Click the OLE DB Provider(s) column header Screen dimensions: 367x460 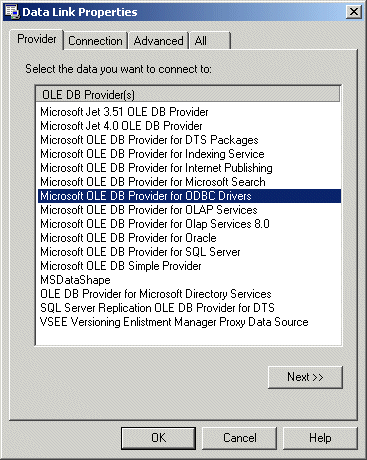pyautogui.click(x=188, y=95)
